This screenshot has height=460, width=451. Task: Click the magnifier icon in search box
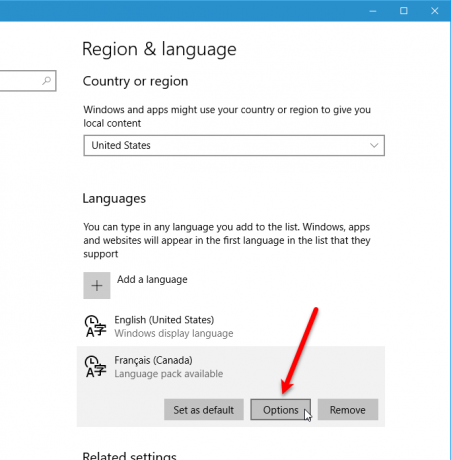pos(46,80)
